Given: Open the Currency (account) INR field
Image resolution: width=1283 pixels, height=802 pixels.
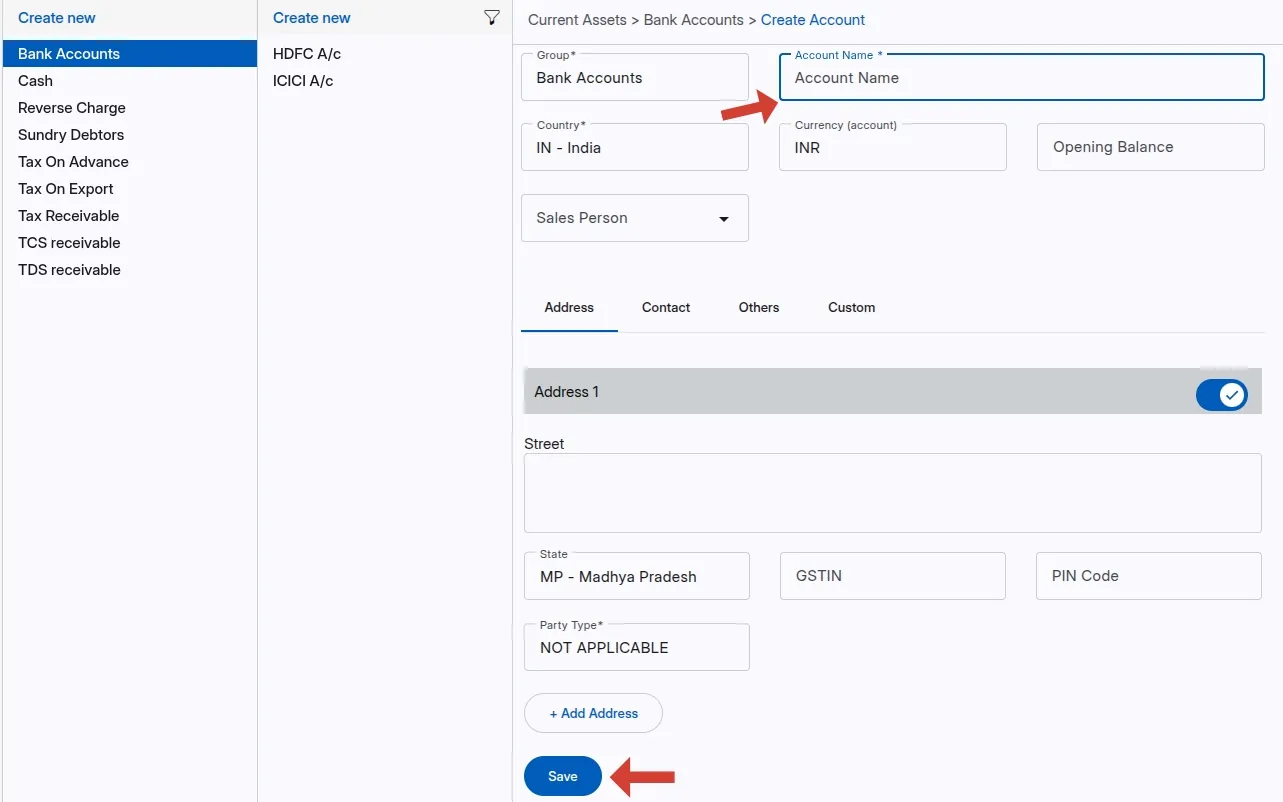Looking at the screenshot, I should pos(893,147).
